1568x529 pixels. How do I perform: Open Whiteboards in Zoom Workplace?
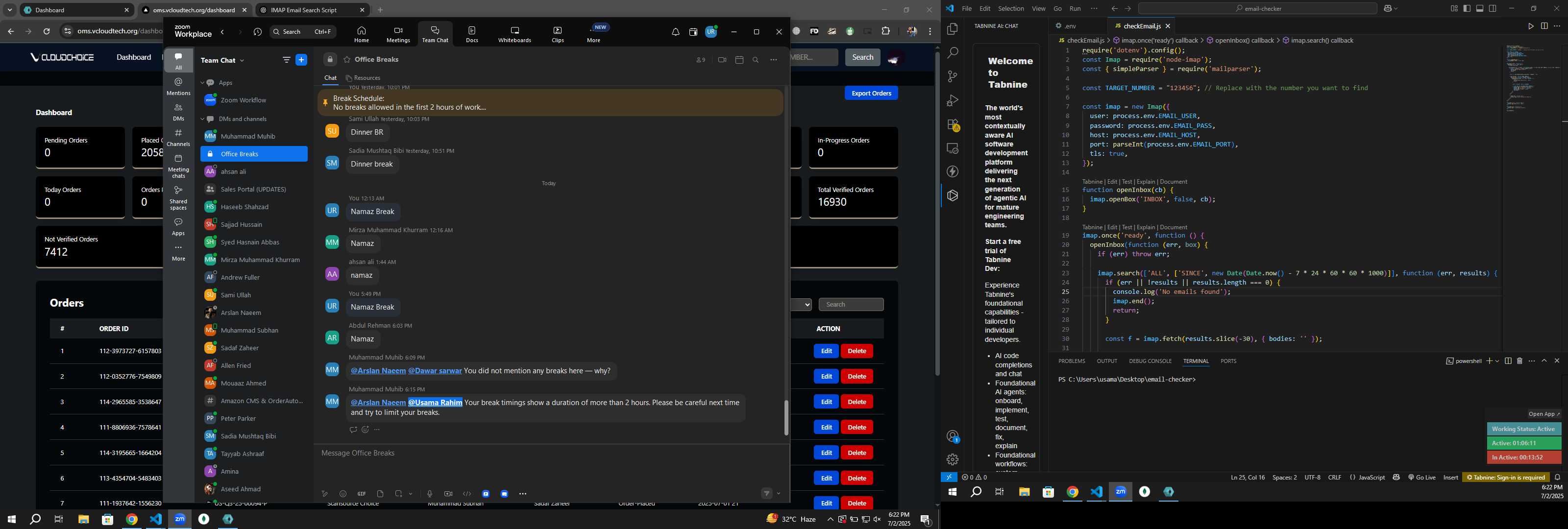click(514, 34)
